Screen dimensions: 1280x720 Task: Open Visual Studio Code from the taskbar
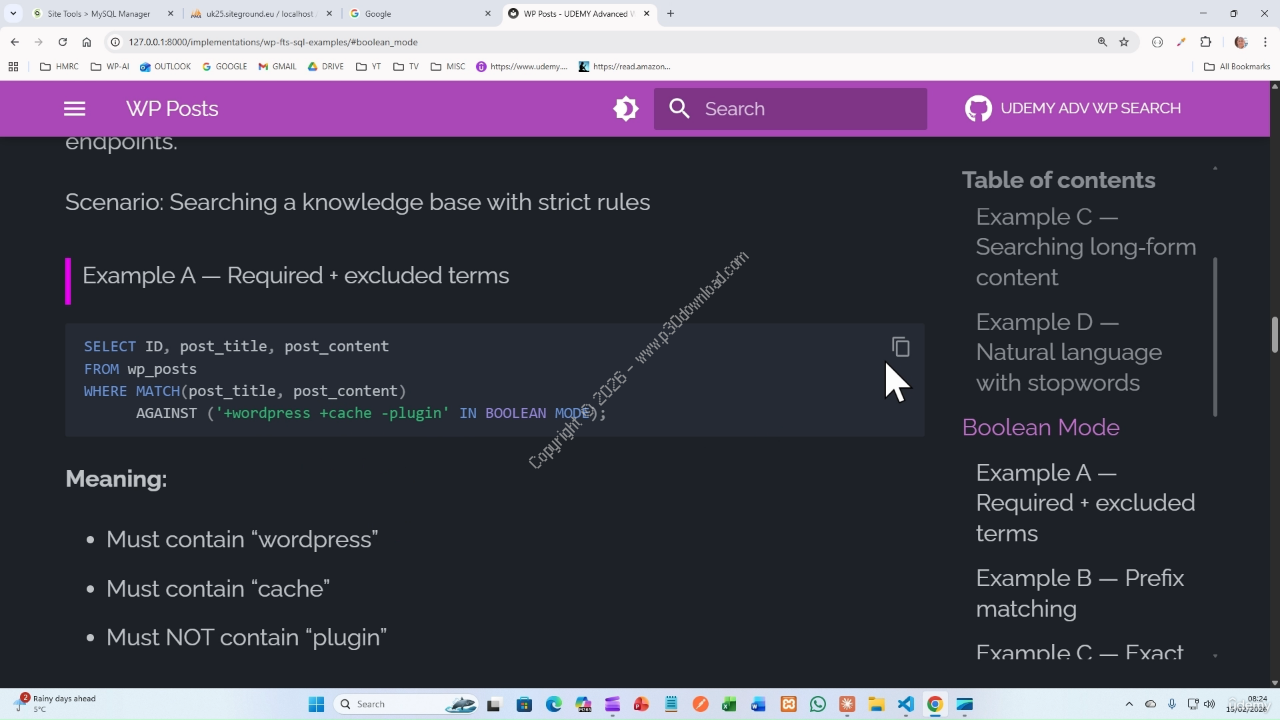click(905, 704)
